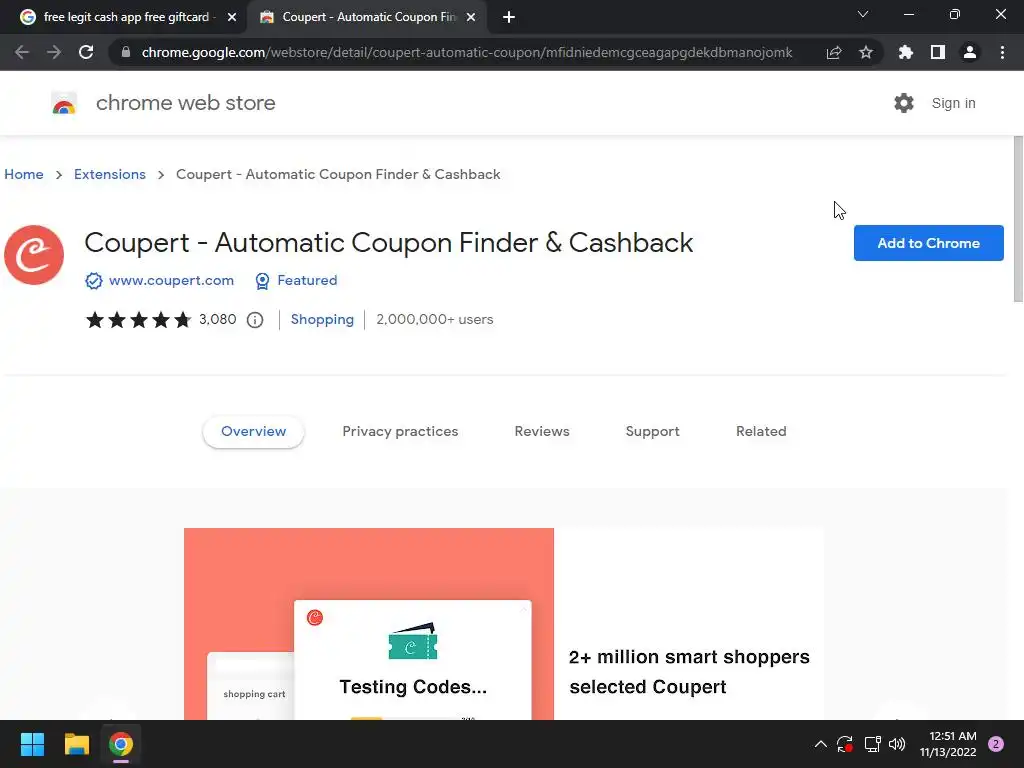The width and height of the screenshot is (1024, 768).
Task: Click the page vertical scrollbar
Action: 1018,219
